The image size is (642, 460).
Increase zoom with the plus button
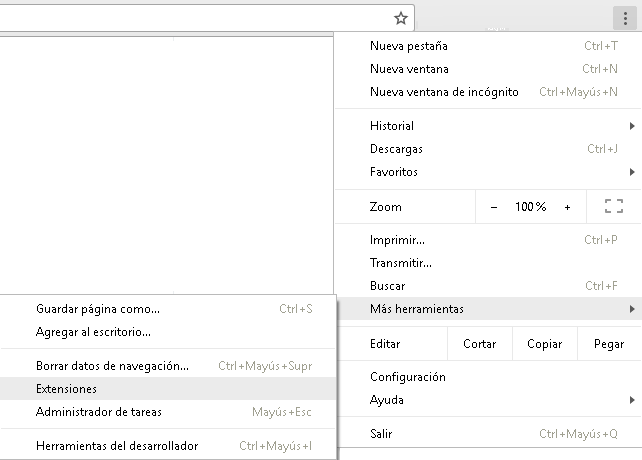pyautogui.click(x=567, y=207)
